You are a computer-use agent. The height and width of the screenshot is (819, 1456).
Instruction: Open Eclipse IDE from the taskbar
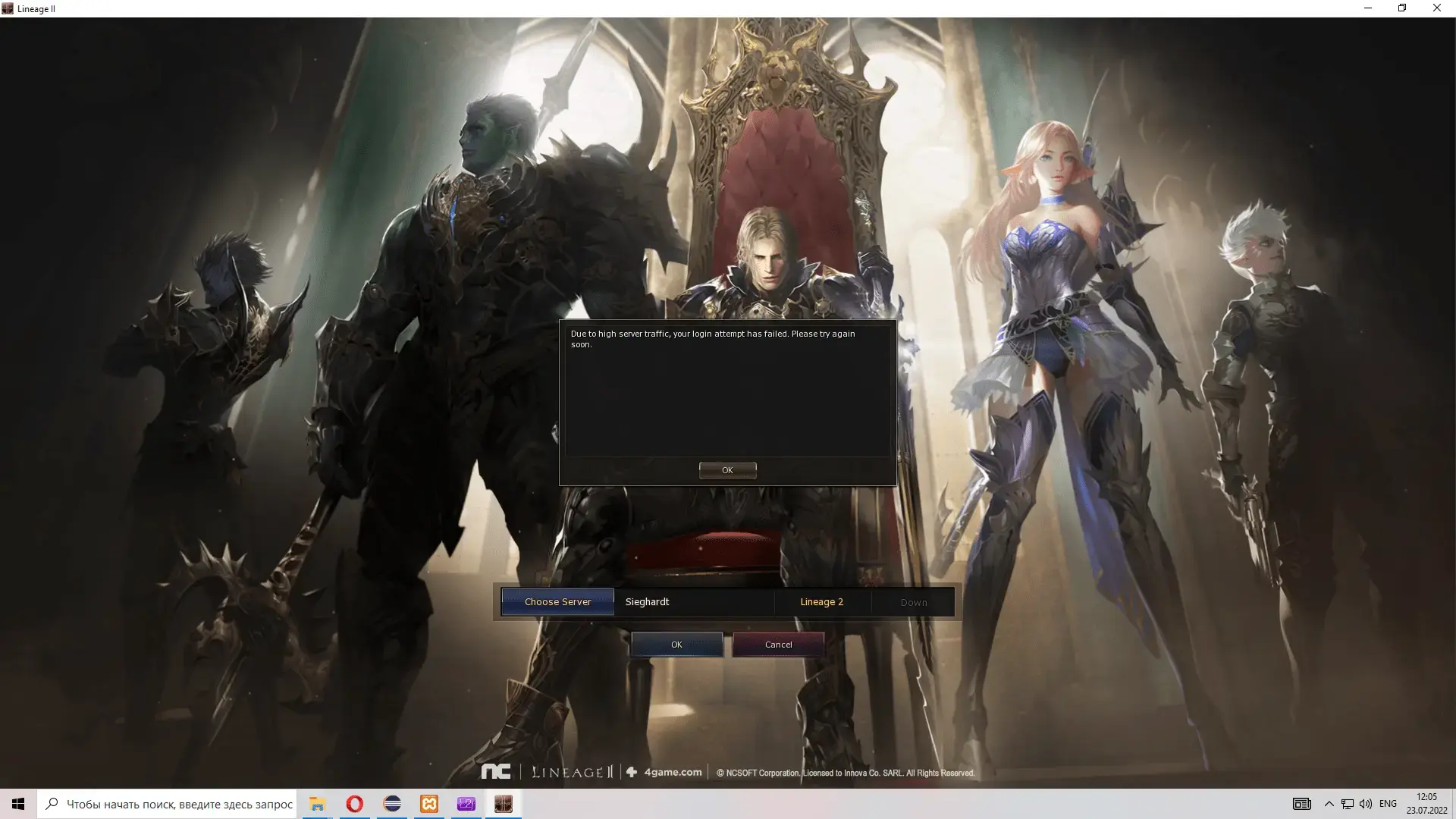pos(392,804)
